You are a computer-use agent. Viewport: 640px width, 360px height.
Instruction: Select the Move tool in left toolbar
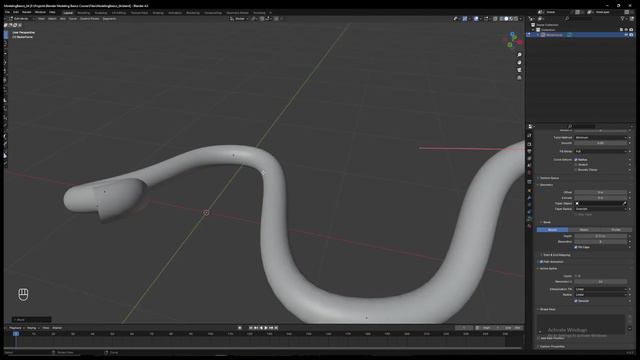6,53
